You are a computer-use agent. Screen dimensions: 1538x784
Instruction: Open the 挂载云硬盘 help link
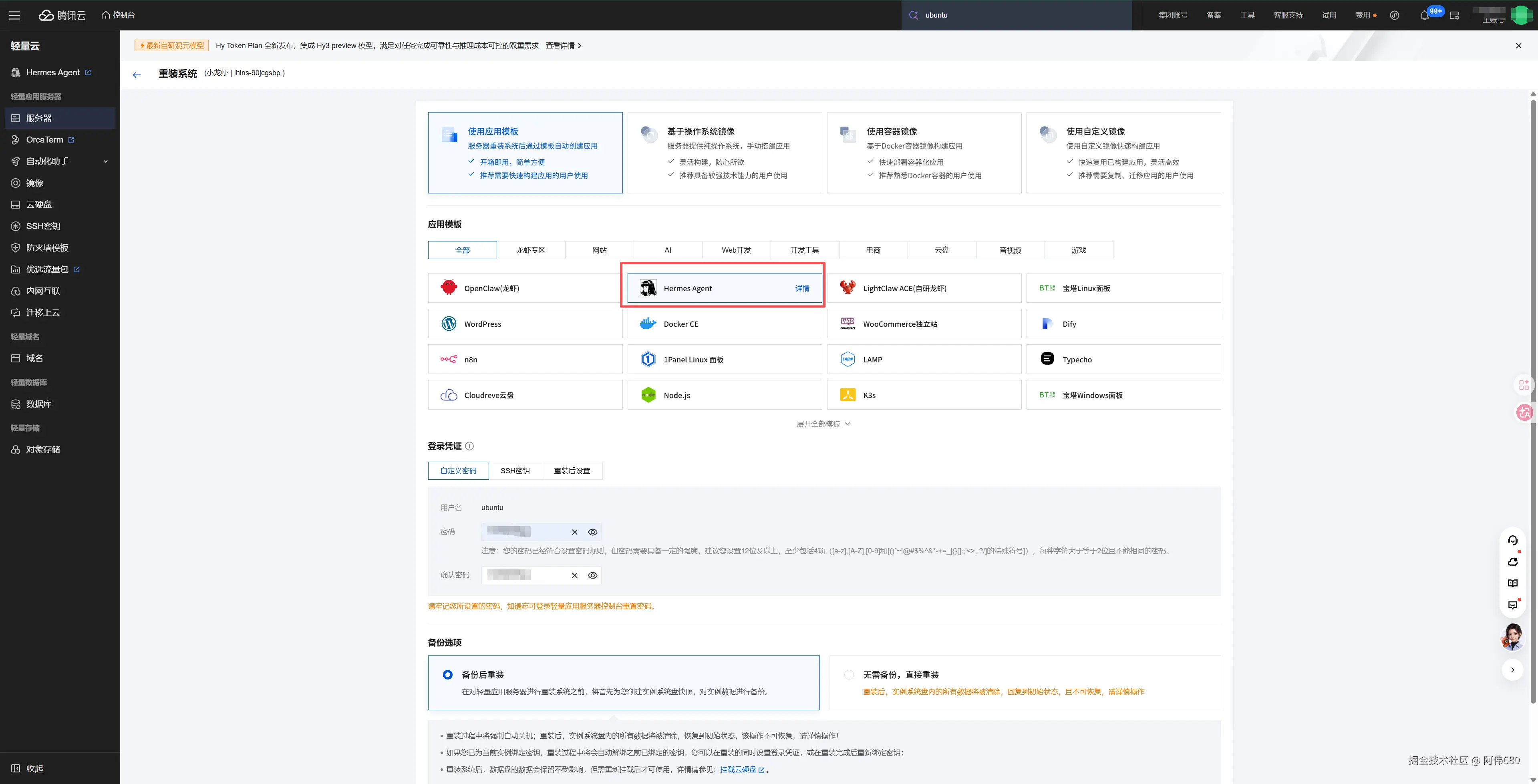(742, 770)
